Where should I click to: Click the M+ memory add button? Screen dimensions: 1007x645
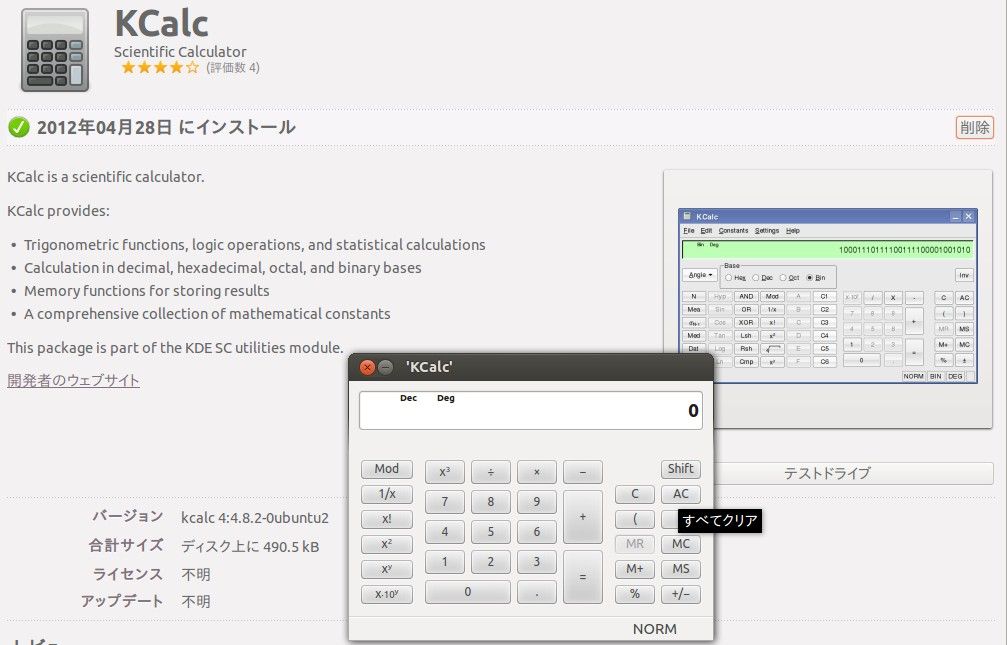(x=635, y=569)
